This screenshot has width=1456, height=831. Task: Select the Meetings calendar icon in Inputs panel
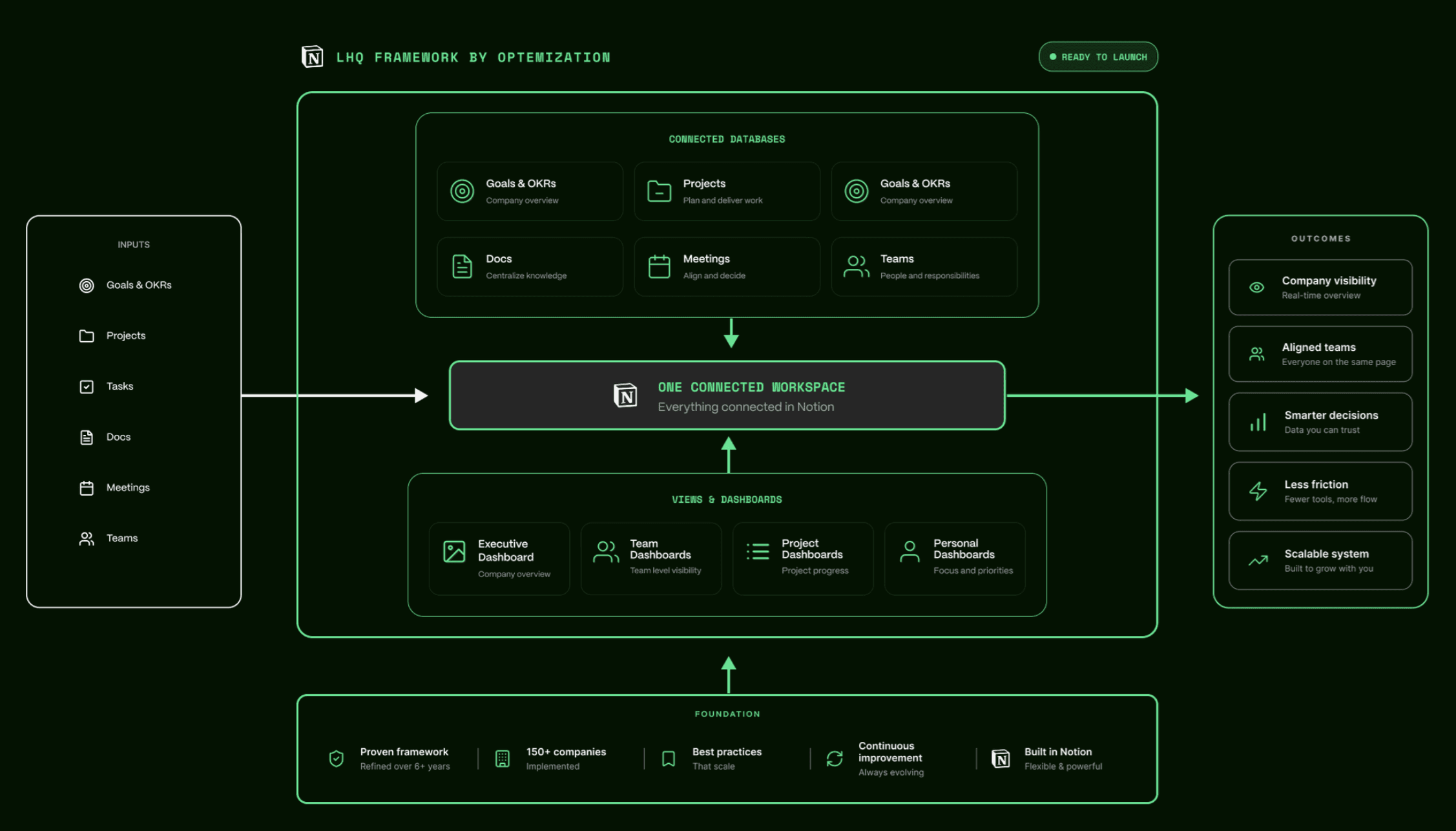pos(87,488)
